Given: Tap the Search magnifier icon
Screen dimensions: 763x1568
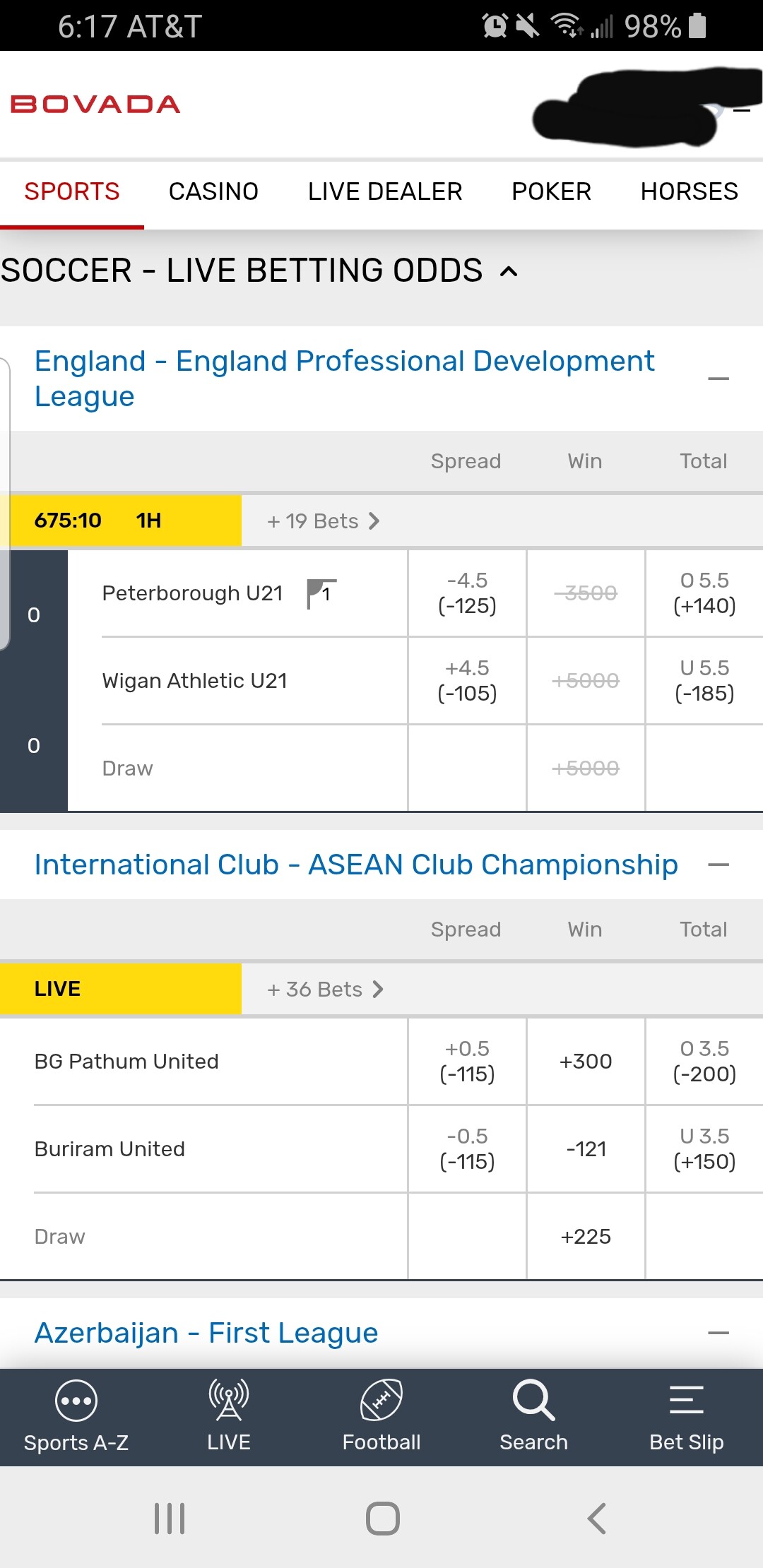Looking at the screenshot, I should click(x=533, y=1400).
